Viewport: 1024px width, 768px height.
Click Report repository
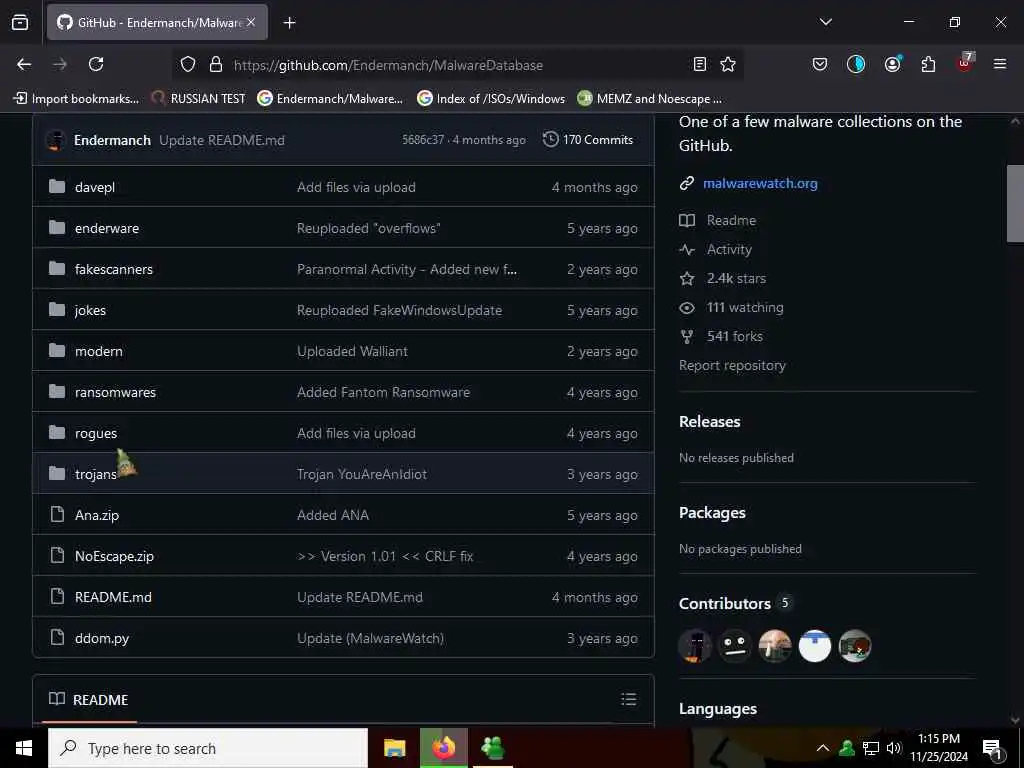732,366
